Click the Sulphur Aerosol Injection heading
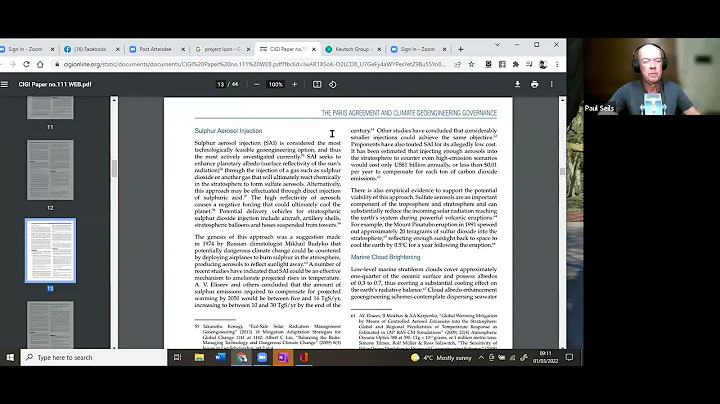The height and width of the screenshot is (404, 720). point(228,131)
